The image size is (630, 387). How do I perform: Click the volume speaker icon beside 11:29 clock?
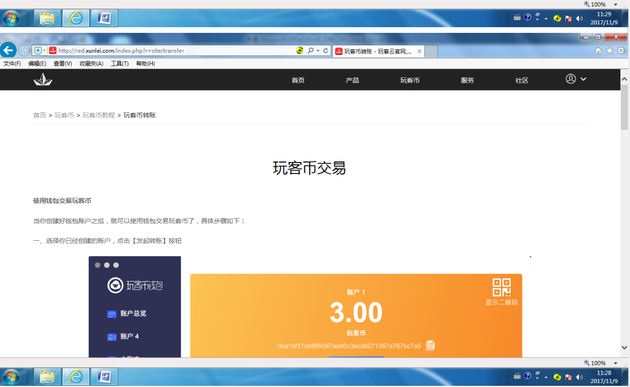(x=579, y=18)
